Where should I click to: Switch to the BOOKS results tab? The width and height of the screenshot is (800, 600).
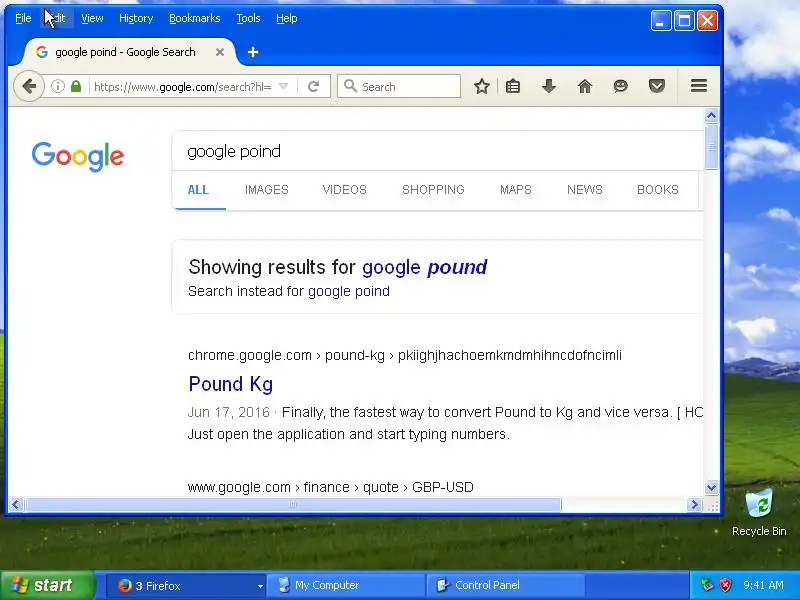point(658,190)
